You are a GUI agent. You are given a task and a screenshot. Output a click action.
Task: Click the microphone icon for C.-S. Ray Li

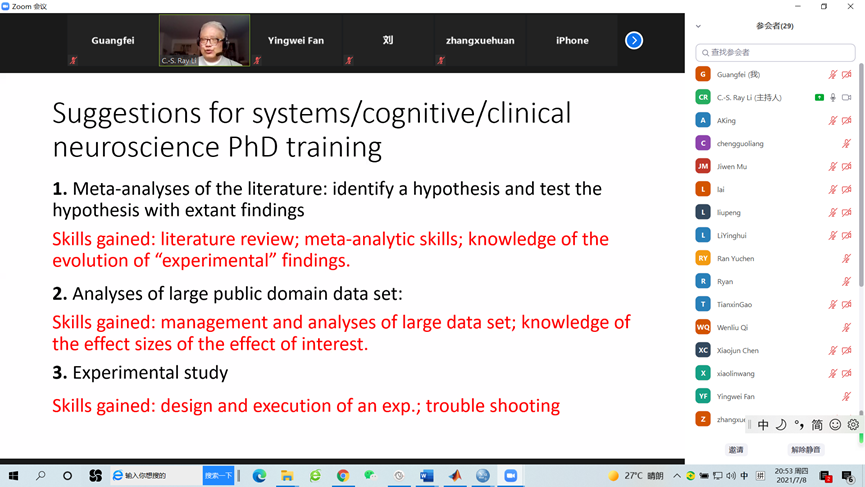pos(833,98)
